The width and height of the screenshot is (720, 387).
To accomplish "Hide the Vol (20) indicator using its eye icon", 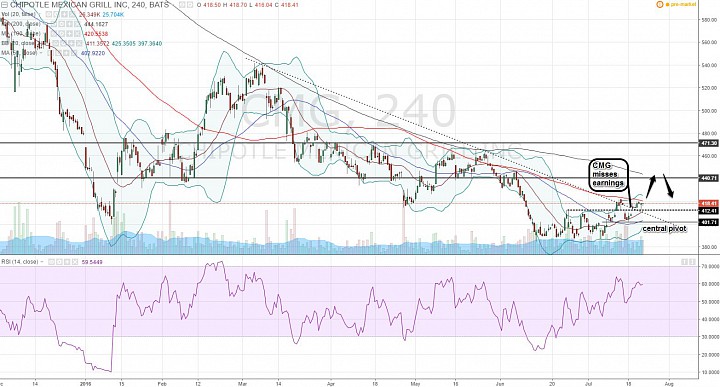I will click(48, 15).
